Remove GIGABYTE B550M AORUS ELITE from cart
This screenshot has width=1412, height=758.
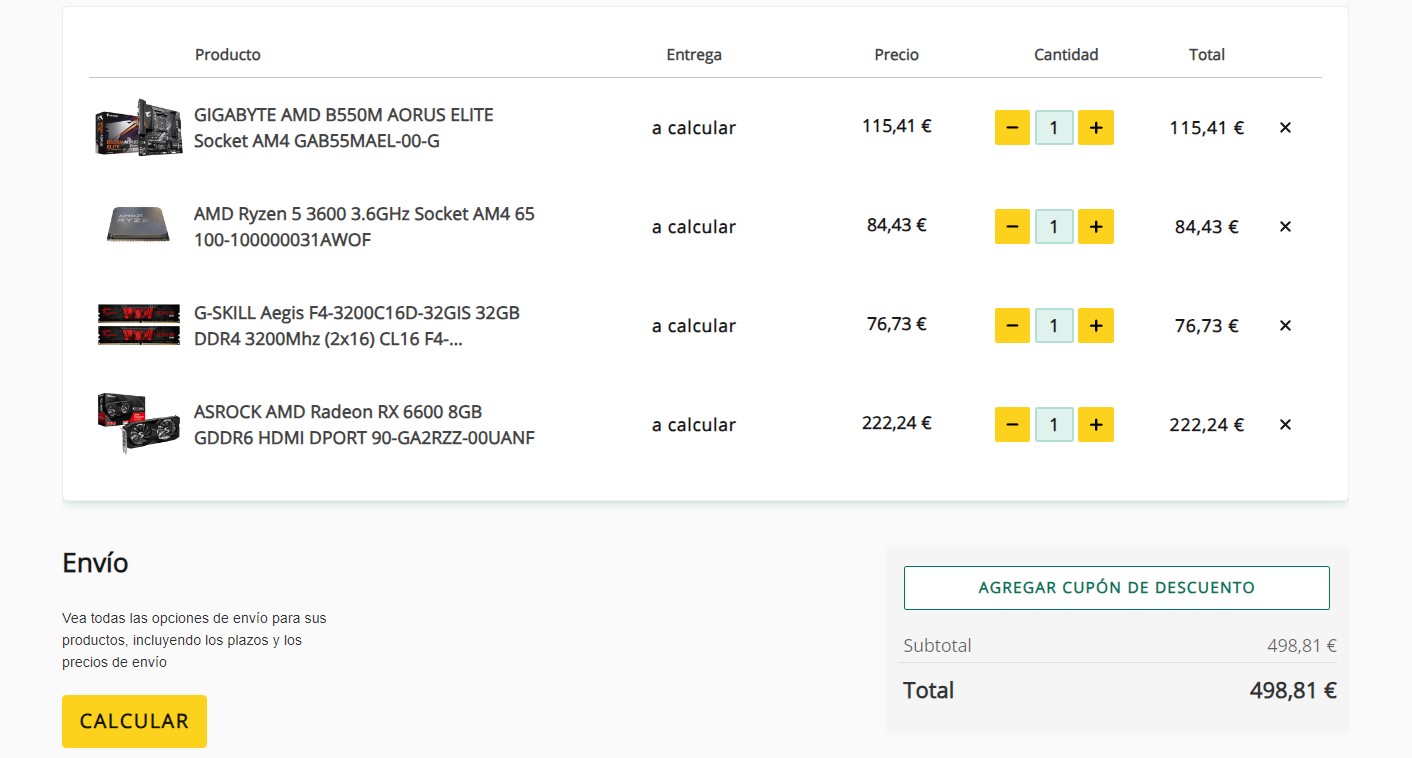pyautogui.click(x=1286, y=128)
